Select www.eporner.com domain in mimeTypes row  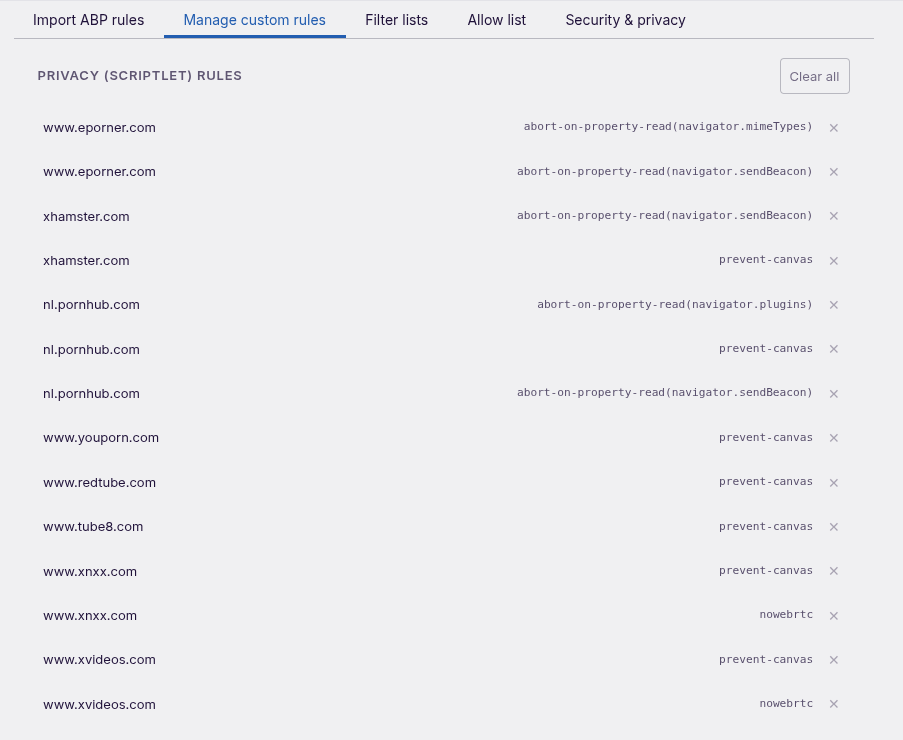(99, 128)
